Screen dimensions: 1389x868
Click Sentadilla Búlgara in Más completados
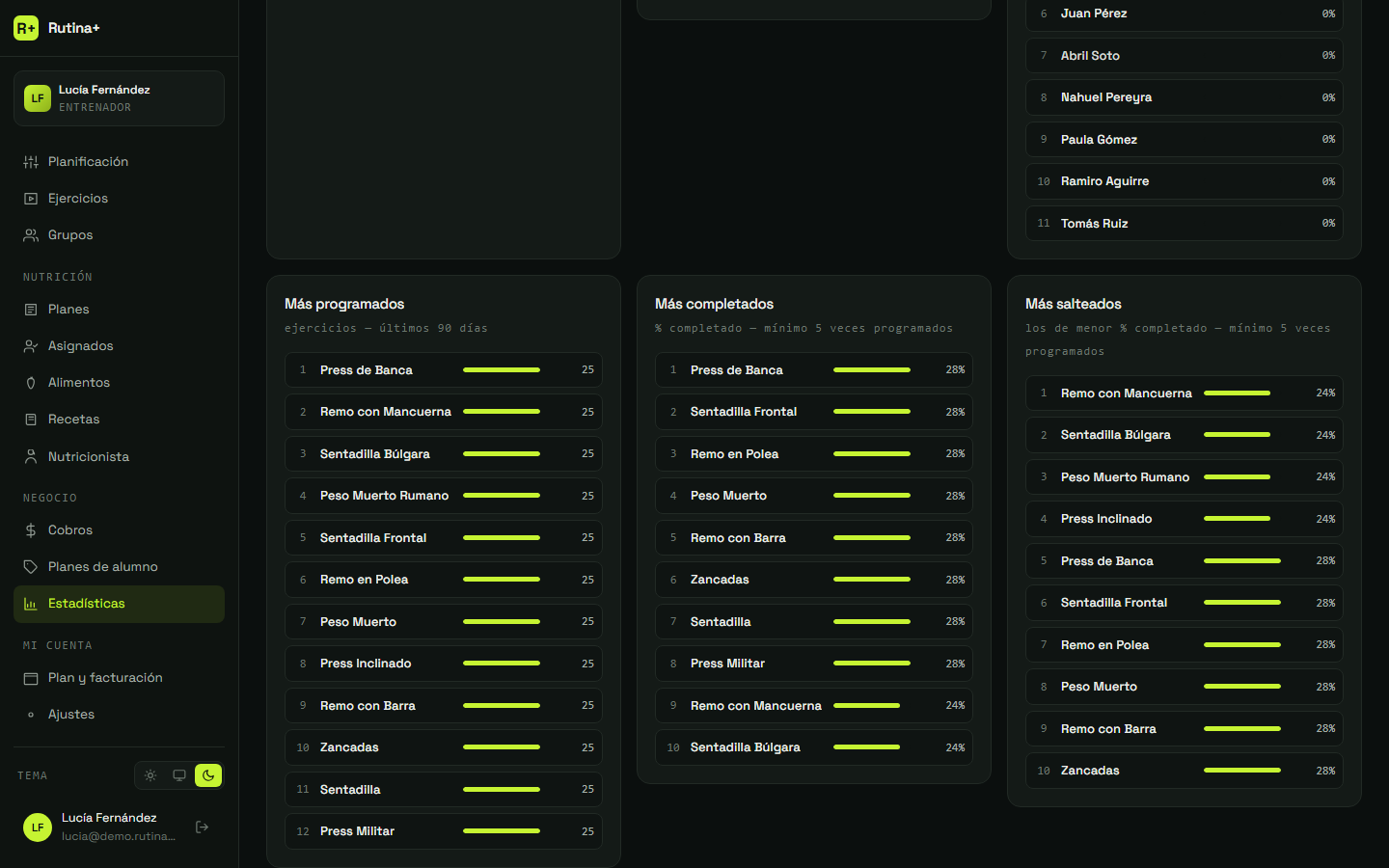(x=814, y=747)
